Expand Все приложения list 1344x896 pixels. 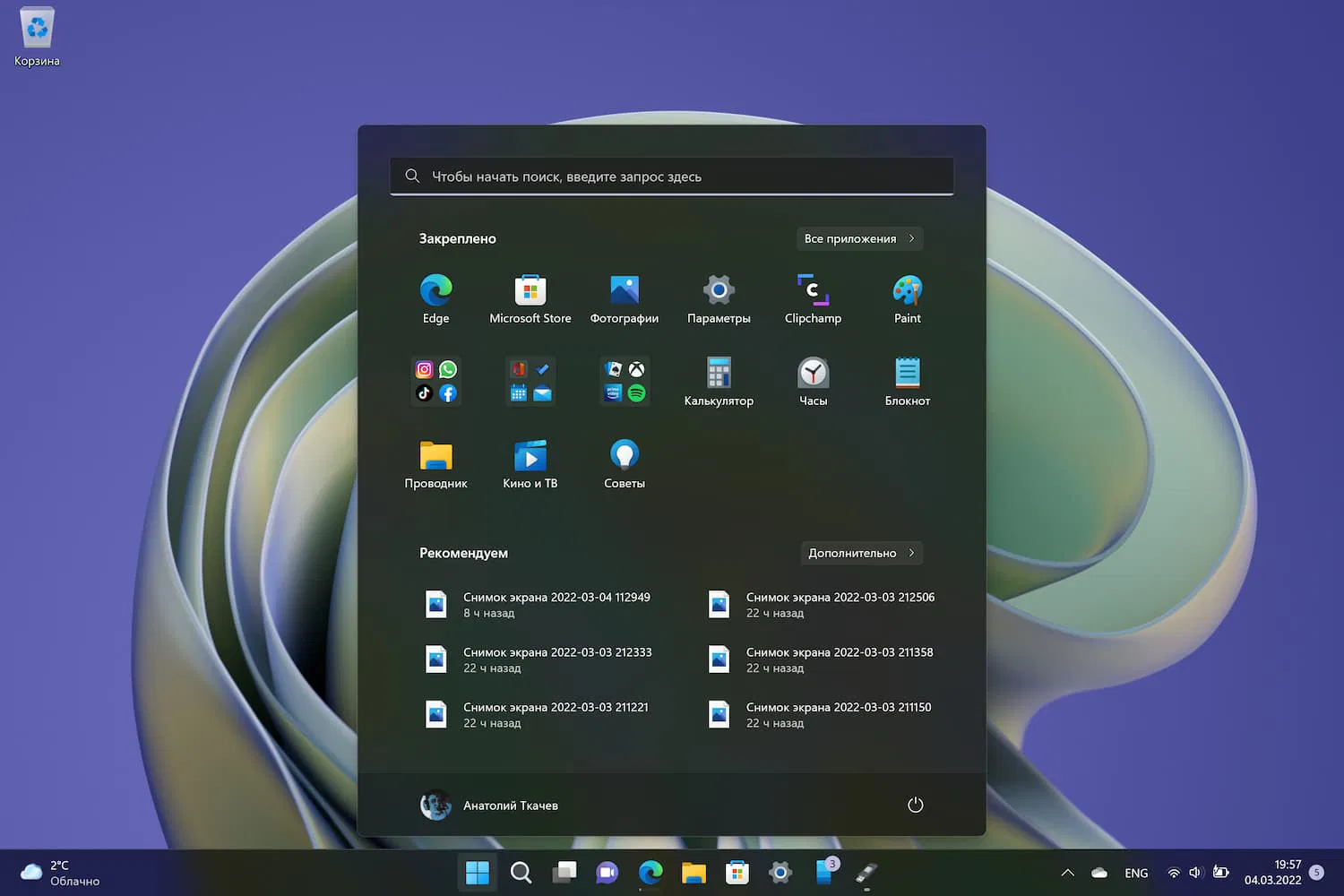pos(859,238)
